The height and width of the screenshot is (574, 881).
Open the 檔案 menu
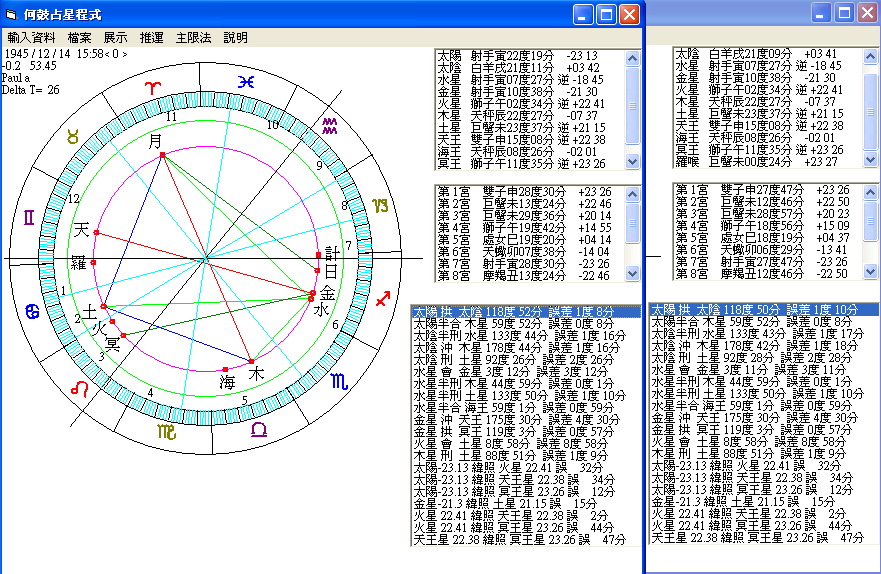pyautogui.click(x=80, y=37)
